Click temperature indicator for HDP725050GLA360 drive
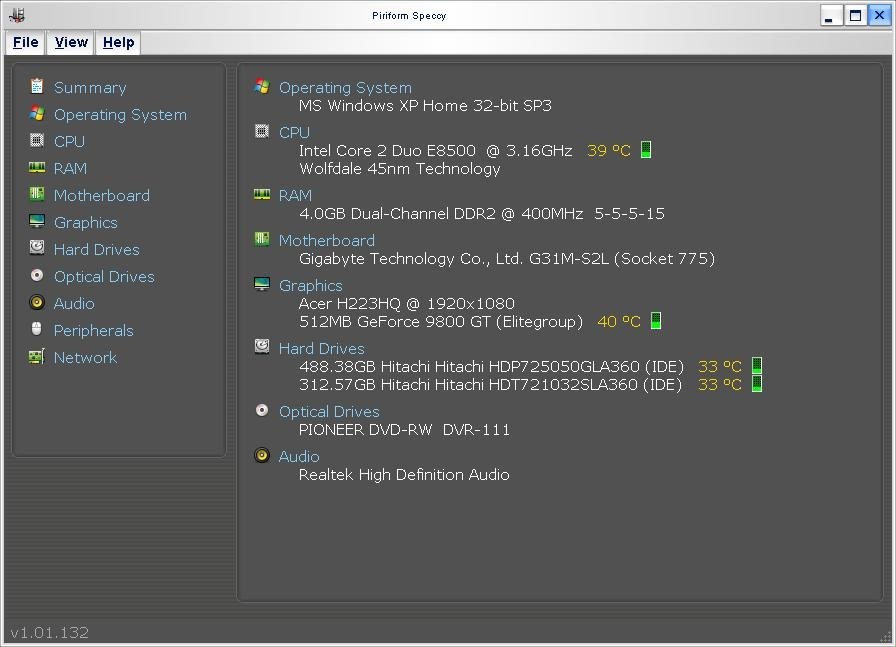 tap(757, 365)
